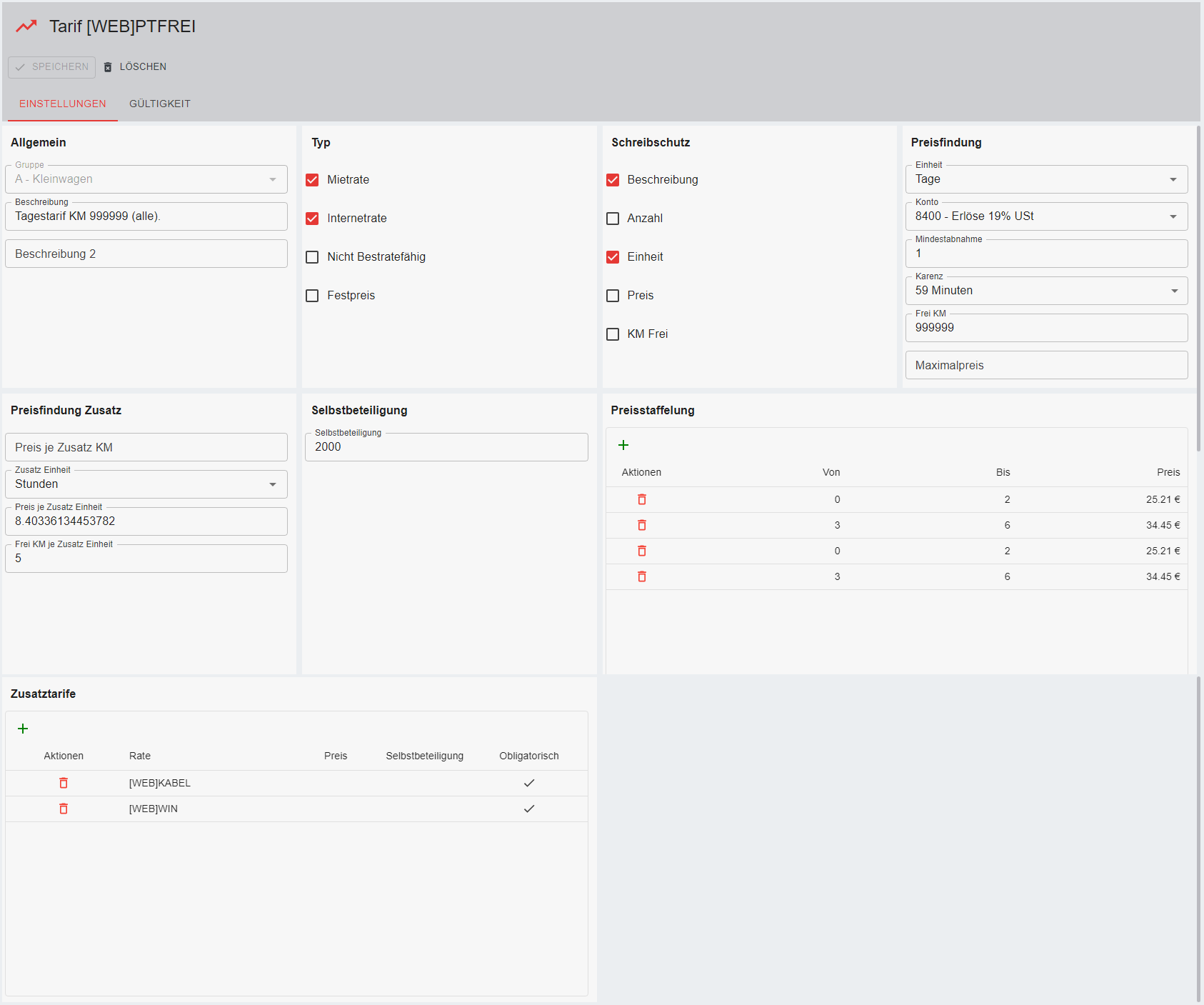Image resolution: width=1204 pixels, height=1005 pixels.
Task: Delete the last Preisstaffelung row via trash icon
Action: (x=642, y=576)
